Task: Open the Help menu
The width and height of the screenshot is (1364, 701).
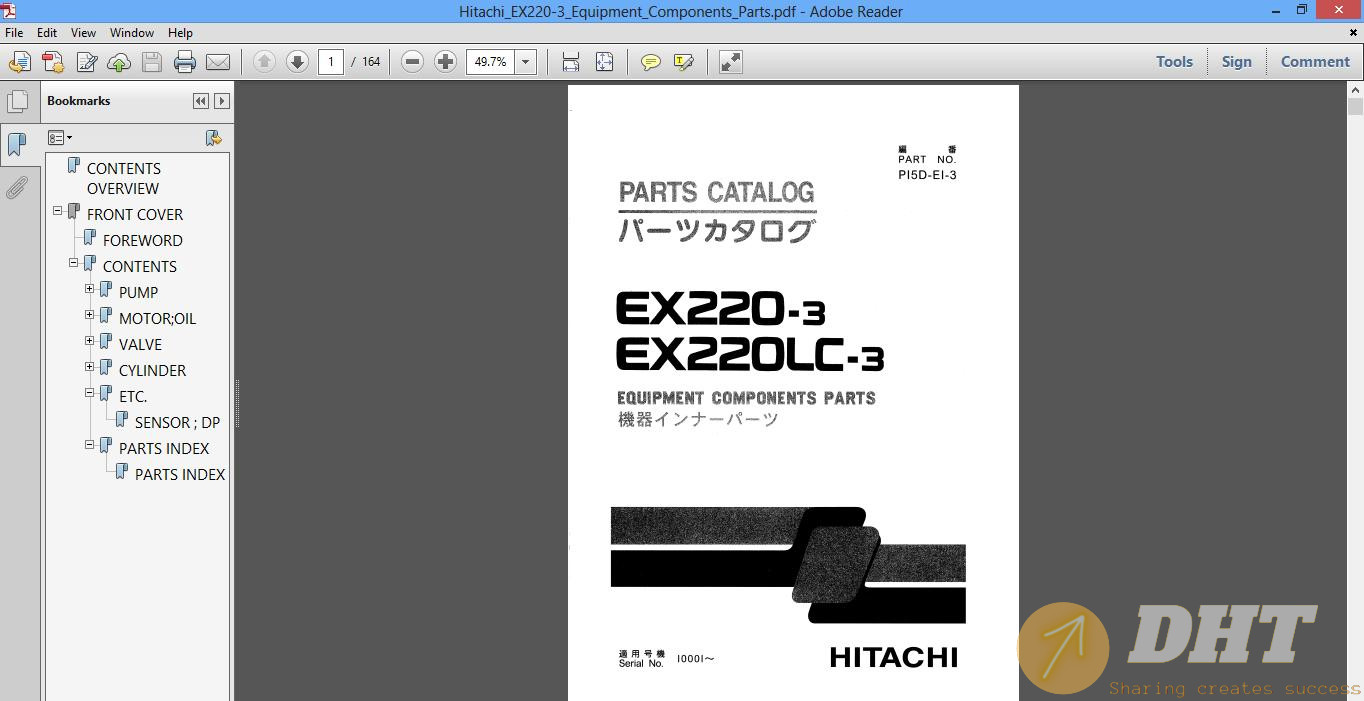Action: coord(180,32)
